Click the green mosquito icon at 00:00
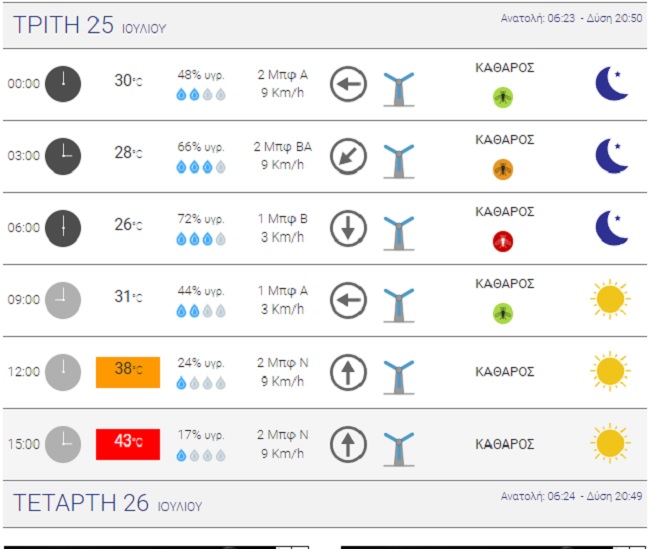The image size is (655, 549). click(503, 97)
